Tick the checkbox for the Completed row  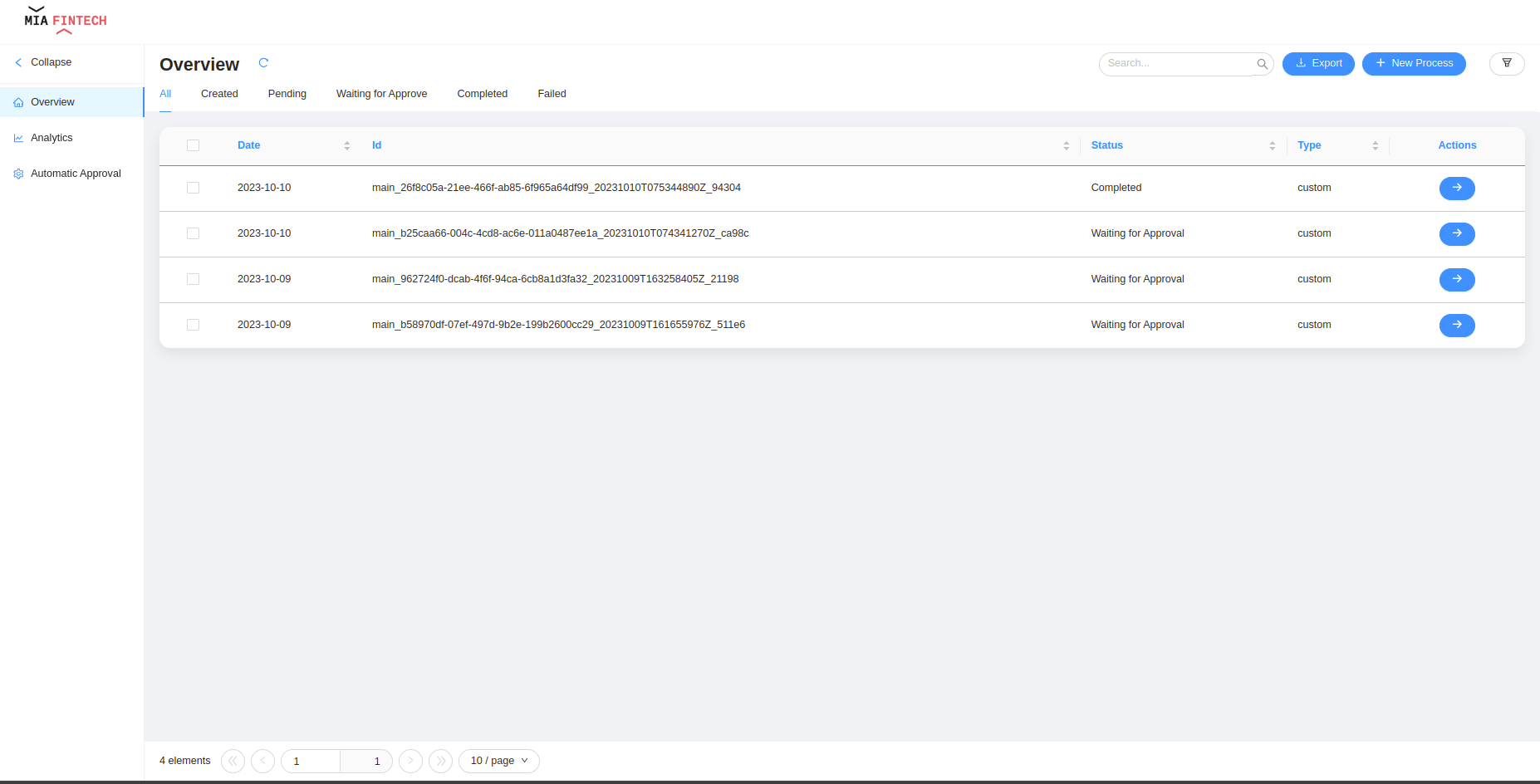click(193, 188)
